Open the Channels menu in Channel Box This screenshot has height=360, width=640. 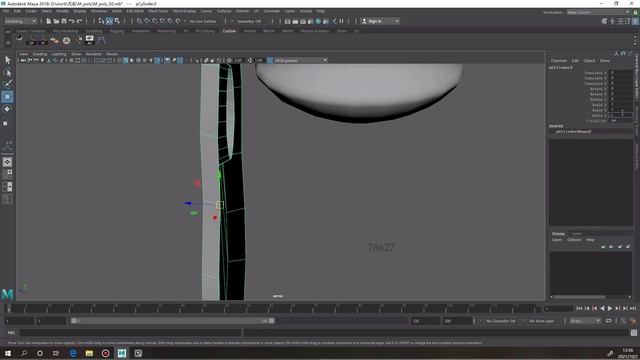click(558, 60)
